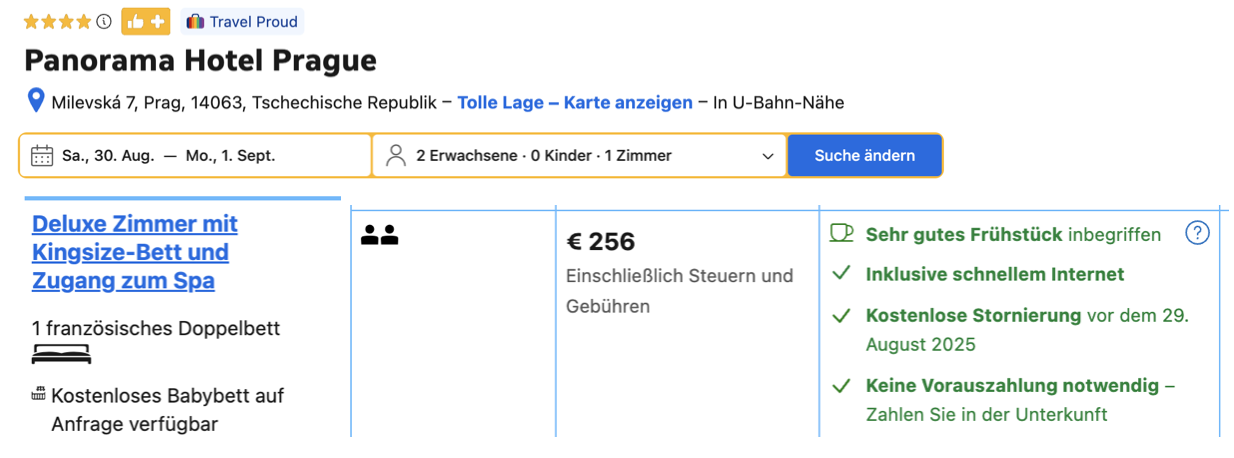Image resolution: width=1234 pixels, height=458 pixels.
Task: Click the double bed icon
Action: click(x=61, y=354)
